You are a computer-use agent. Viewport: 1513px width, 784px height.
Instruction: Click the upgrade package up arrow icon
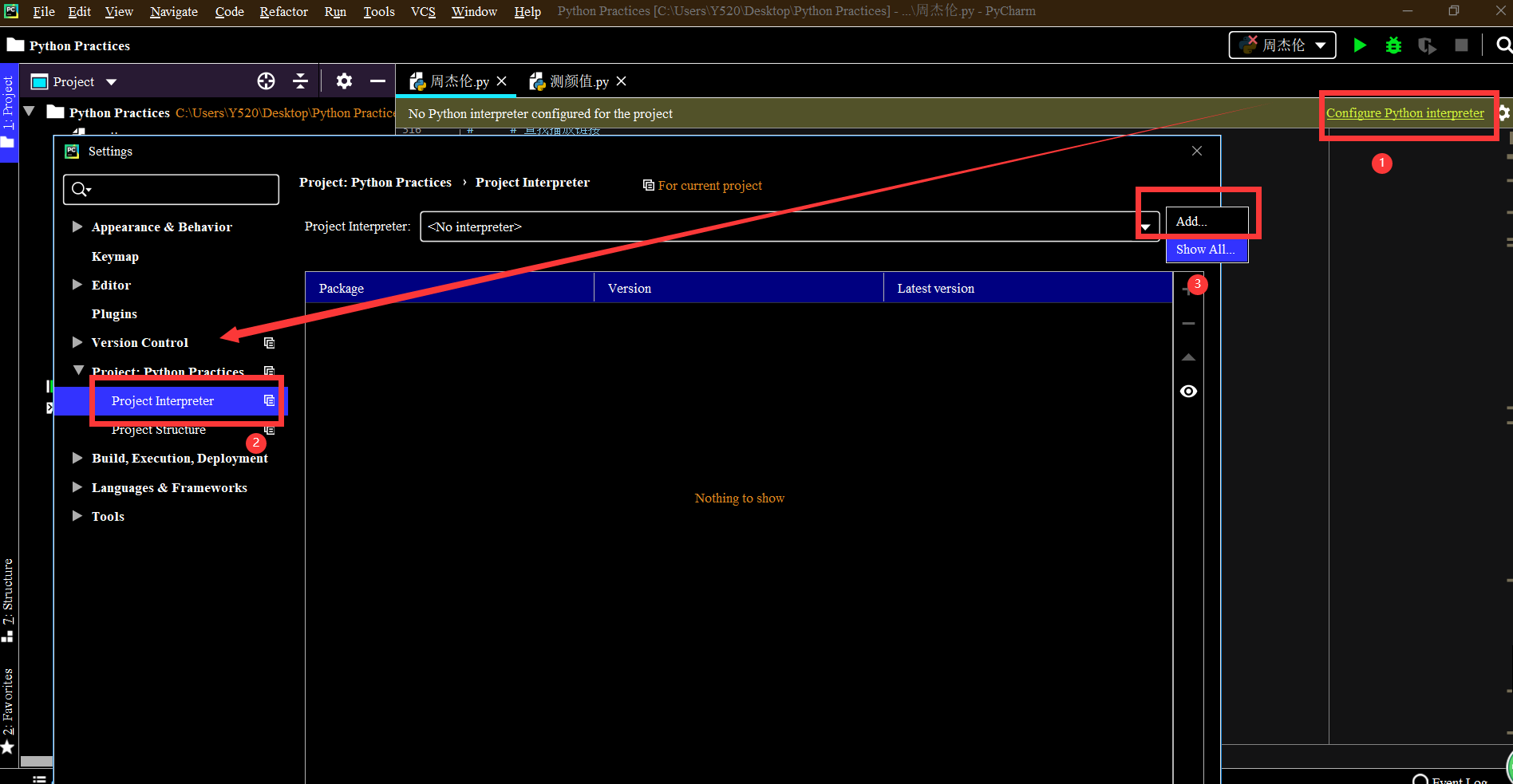(x=1188, y=357)
